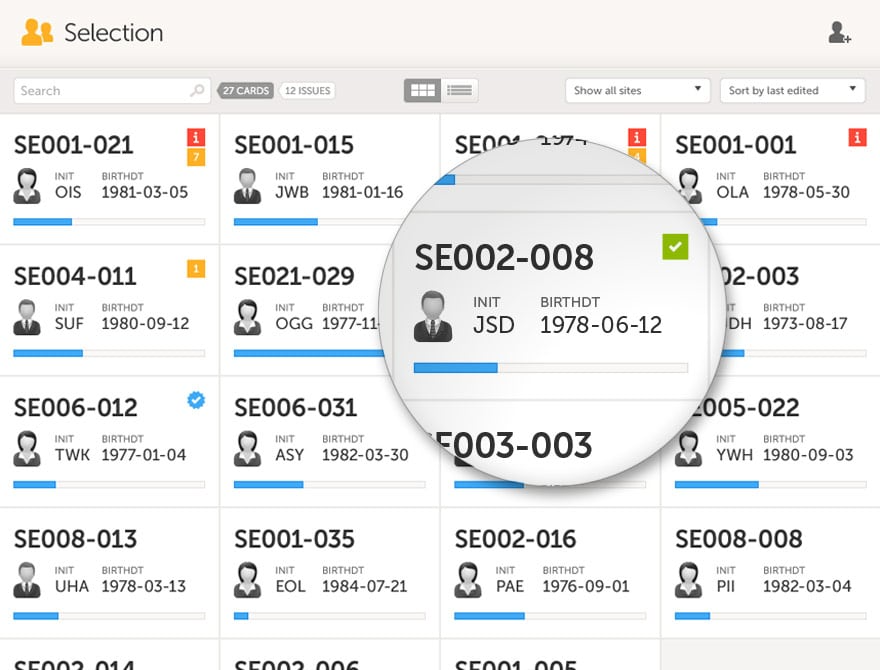Image resolution: width=880 pixels, height=670 pixels.
Task: Click the search magnifier icon
Action: pos(197,90)
